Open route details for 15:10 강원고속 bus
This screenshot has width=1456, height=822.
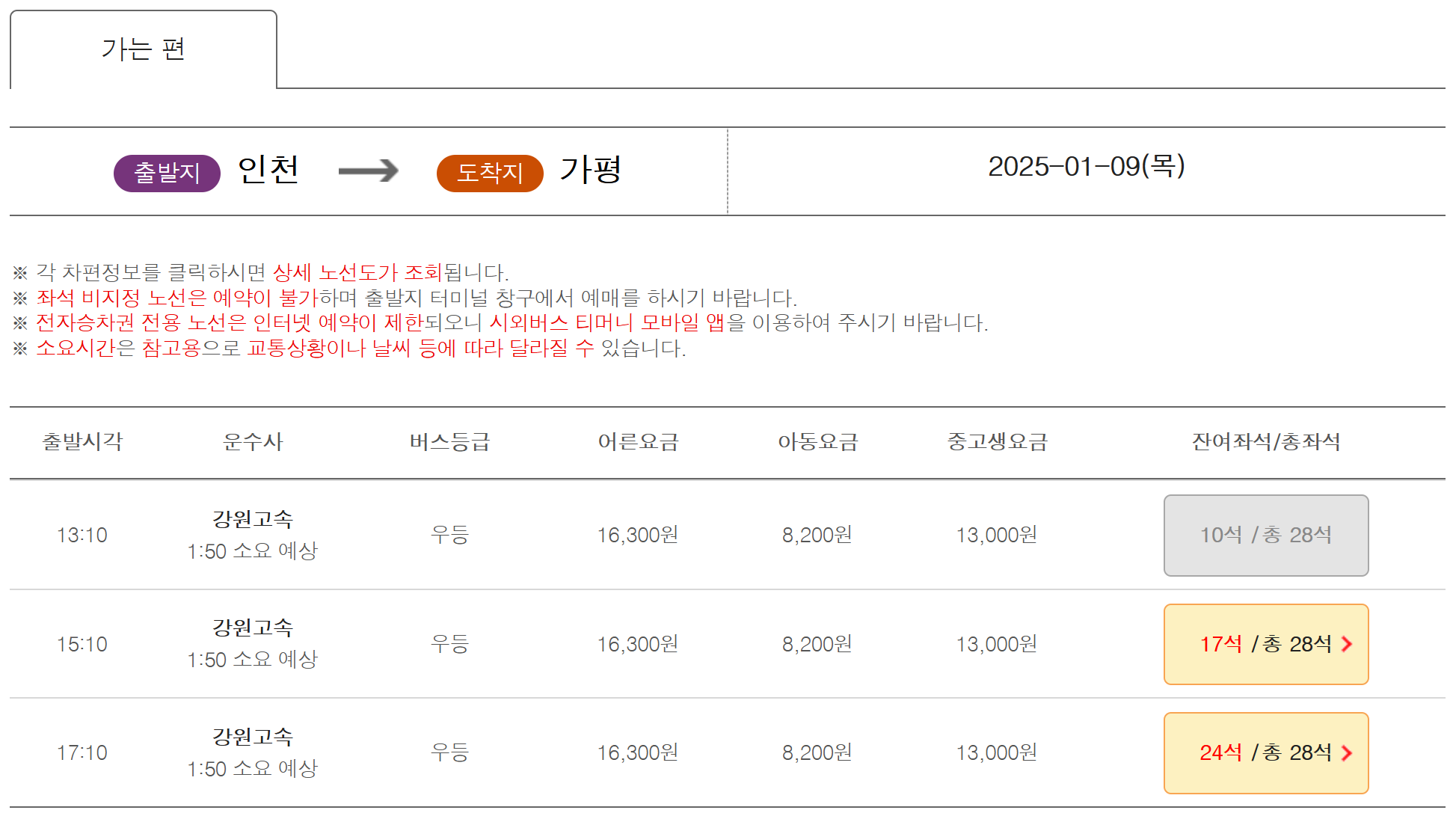point(253,628)
